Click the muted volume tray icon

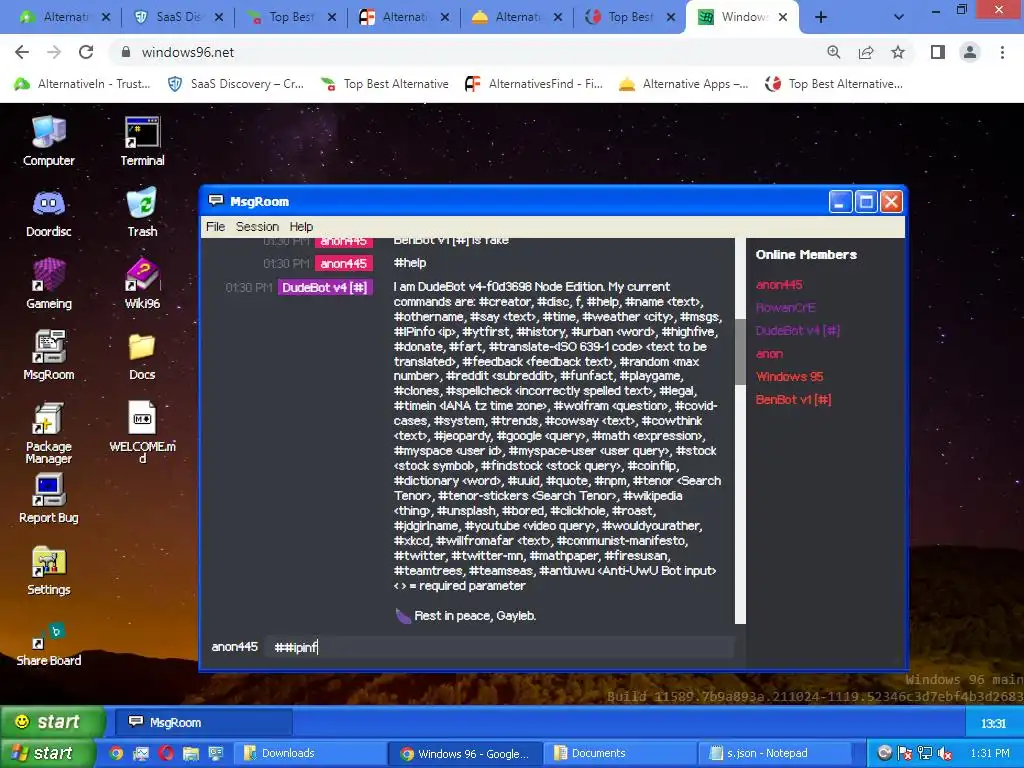point(944,753)
